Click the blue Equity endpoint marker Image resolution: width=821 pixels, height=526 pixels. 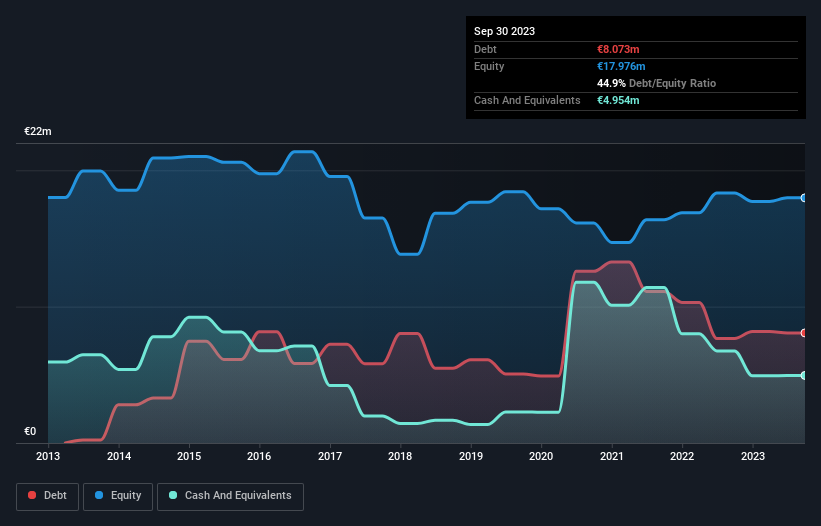(804, 198)
